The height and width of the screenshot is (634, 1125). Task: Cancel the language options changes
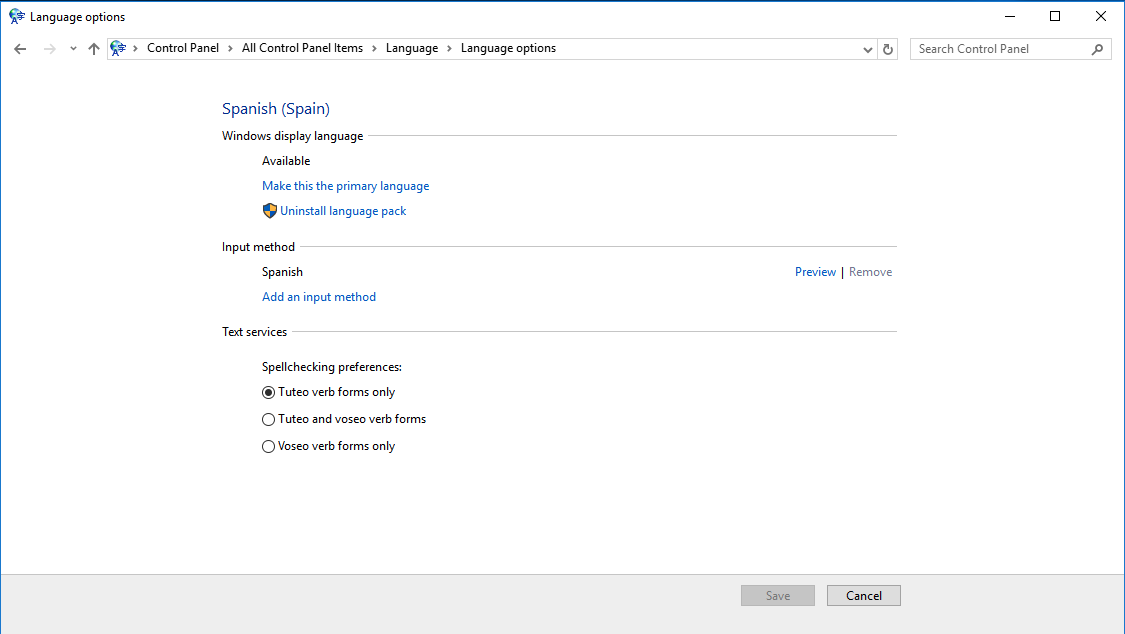click(x=863, y=595)
